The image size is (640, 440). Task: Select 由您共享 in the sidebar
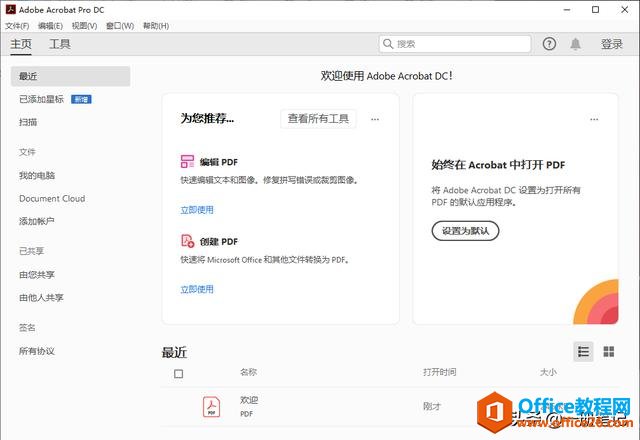[37, 275]
